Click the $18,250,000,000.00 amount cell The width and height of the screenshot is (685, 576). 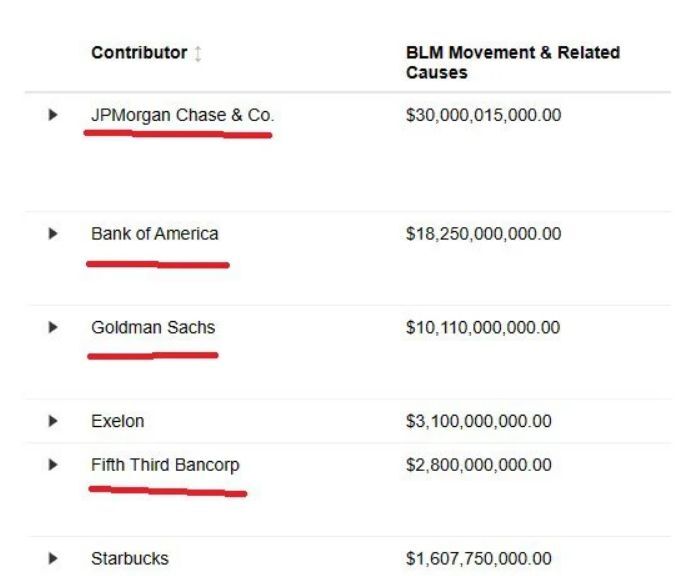pyautogui.click(x=483, y=234)
